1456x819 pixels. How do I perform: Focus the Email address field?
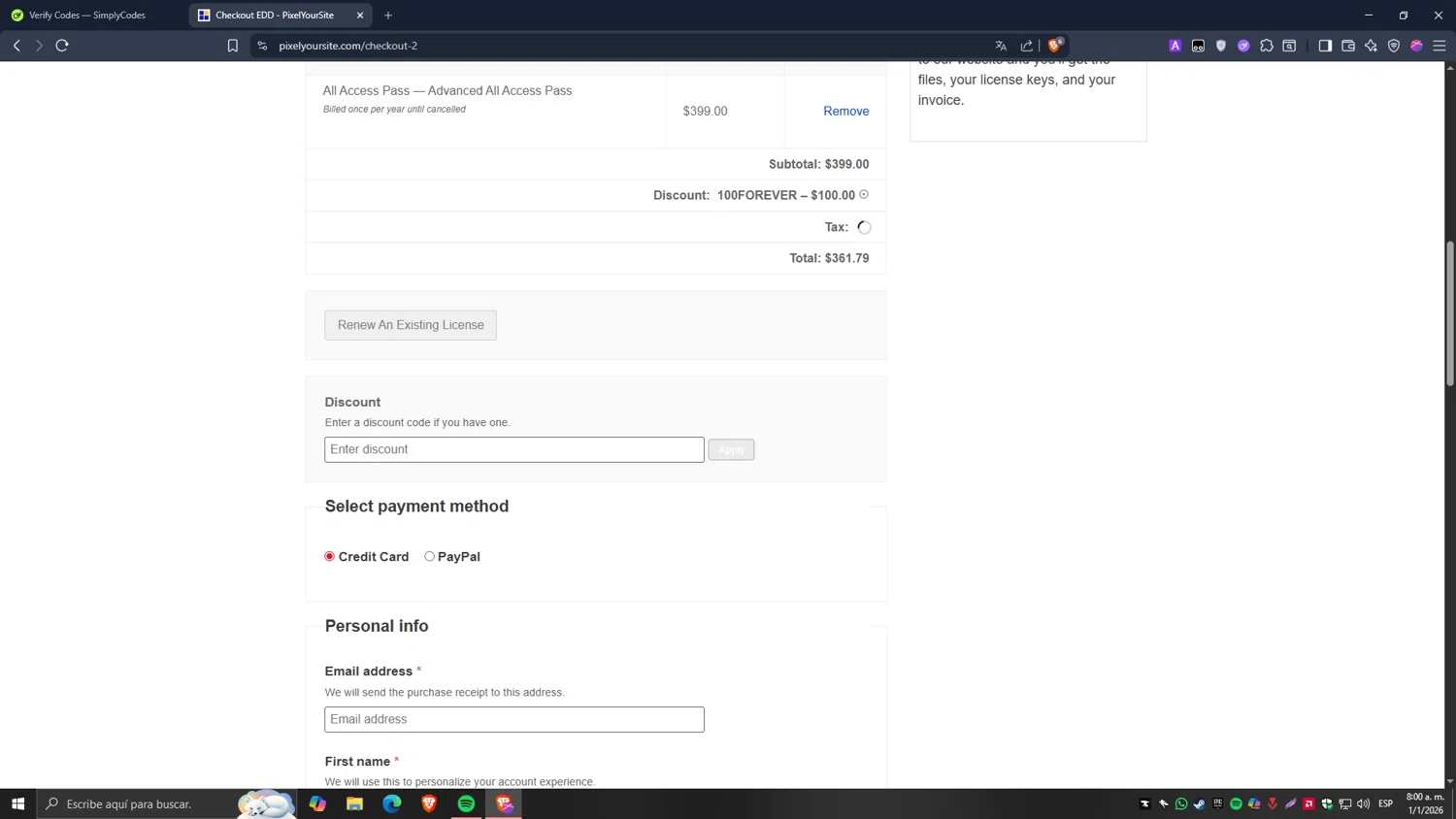(x=514, y=719)
